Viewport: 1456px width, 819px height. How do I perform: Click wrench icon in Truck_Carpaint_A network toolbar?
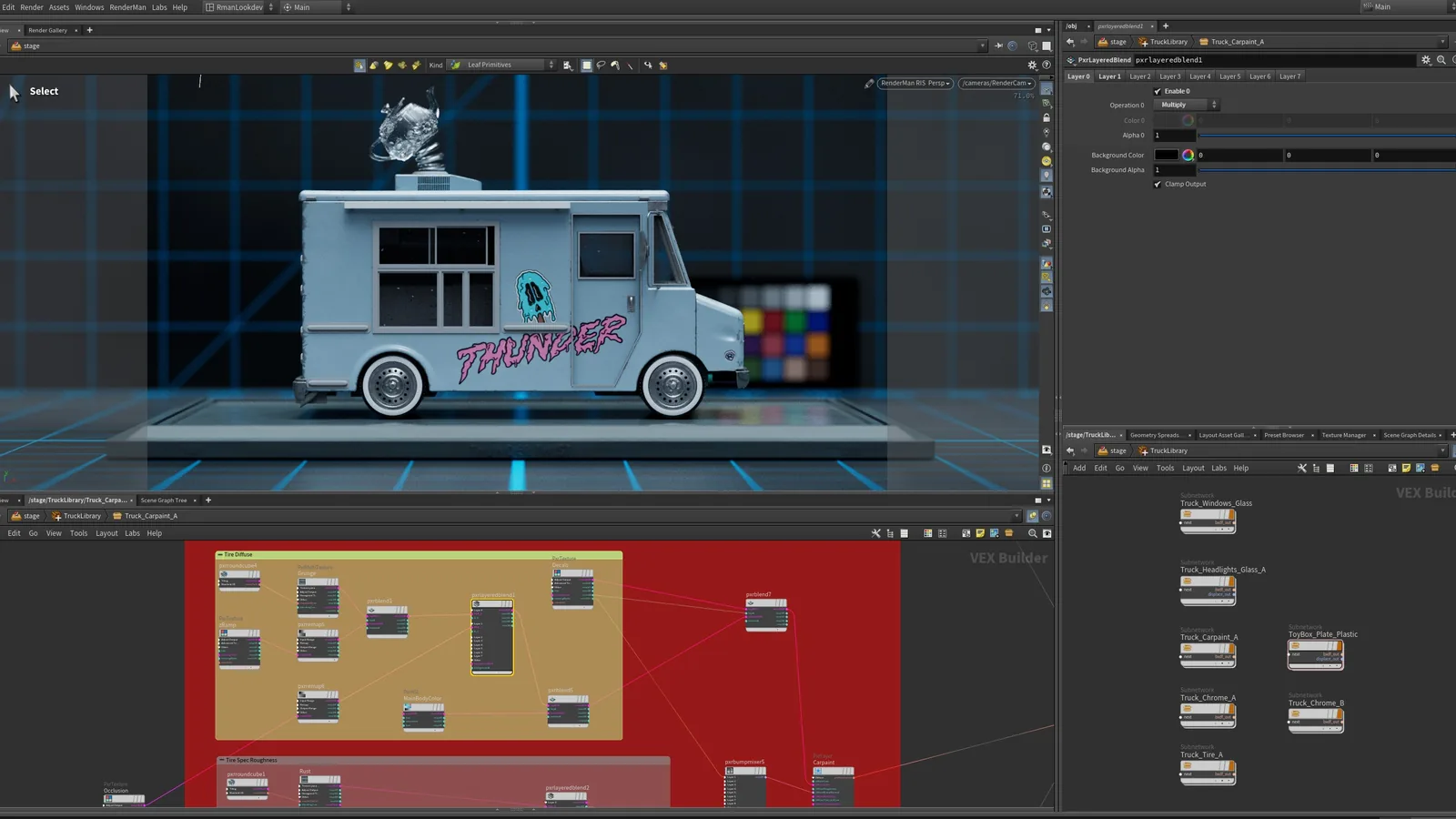coord(876,534)
